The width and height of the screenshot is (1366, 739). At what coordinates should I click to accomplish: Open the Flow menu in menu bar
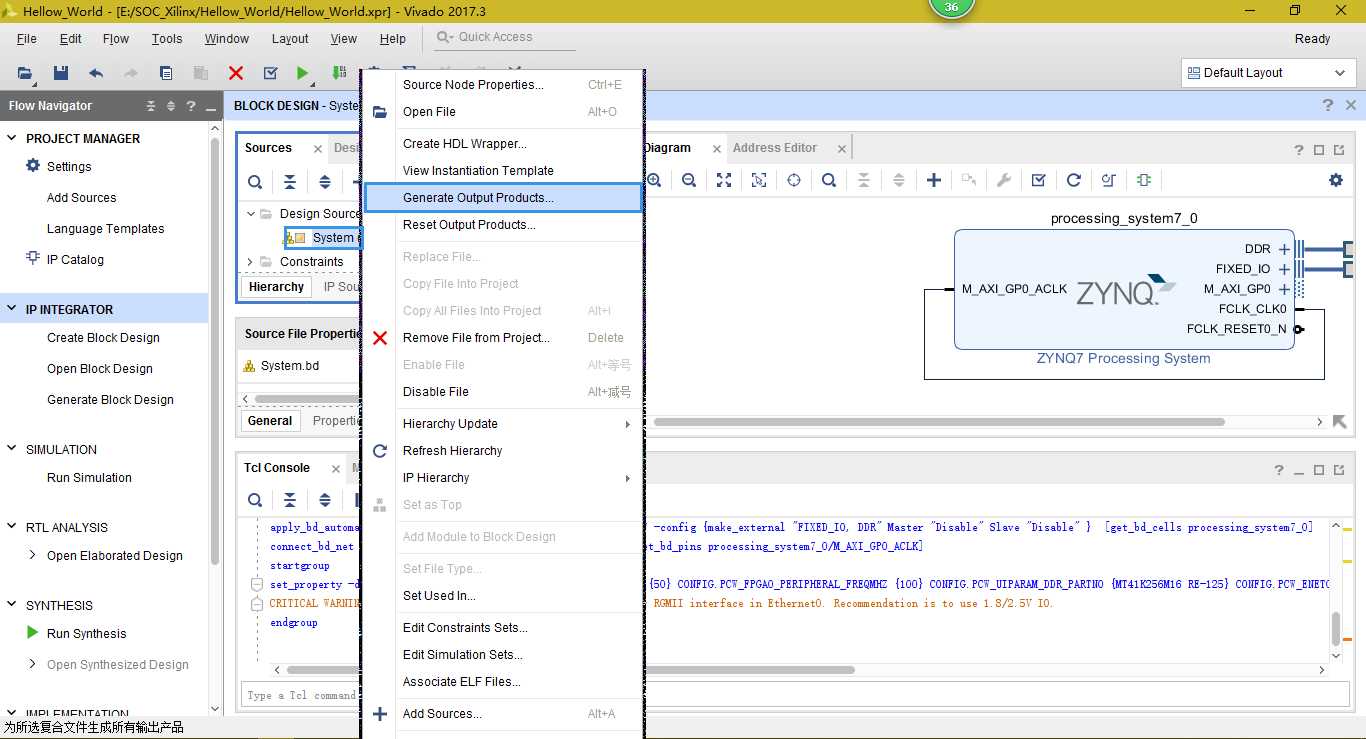tap(116, 38)
